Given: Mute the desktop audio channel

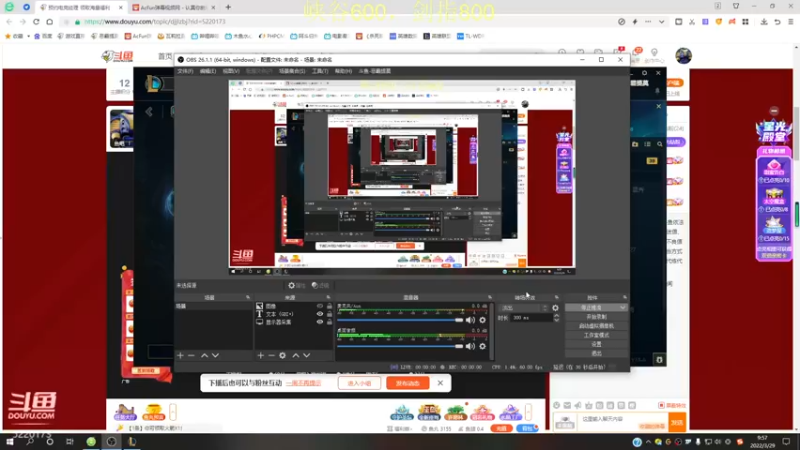Looking at the screenshot, I should [470, 346].
